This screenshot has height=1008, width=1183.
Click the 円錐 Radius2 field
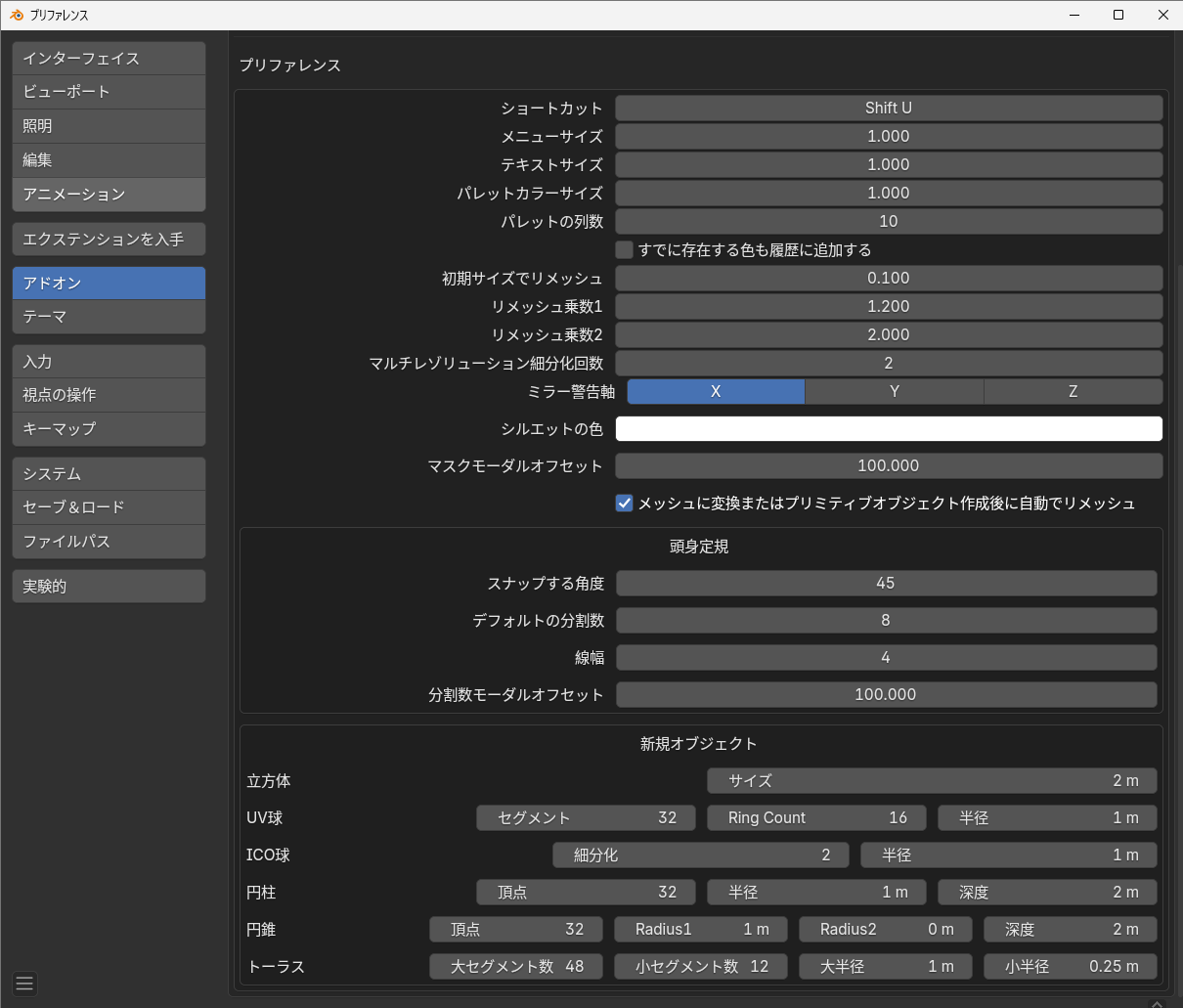[886, 930]
